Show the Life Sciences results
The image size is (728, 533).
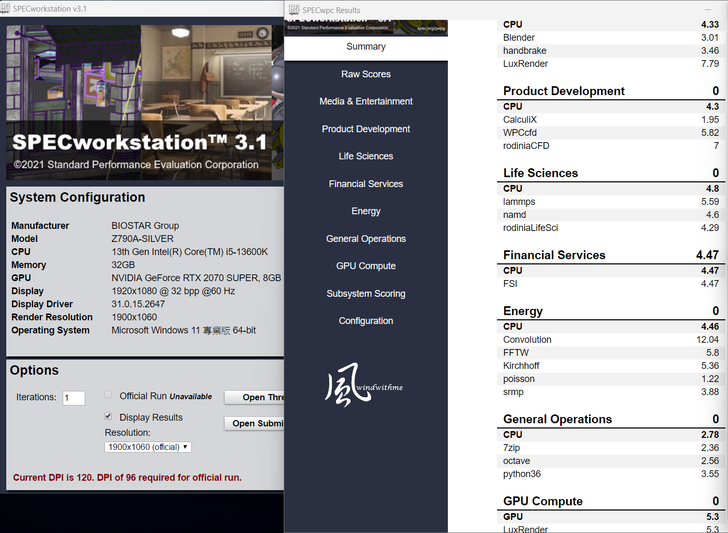click(366, 156)
